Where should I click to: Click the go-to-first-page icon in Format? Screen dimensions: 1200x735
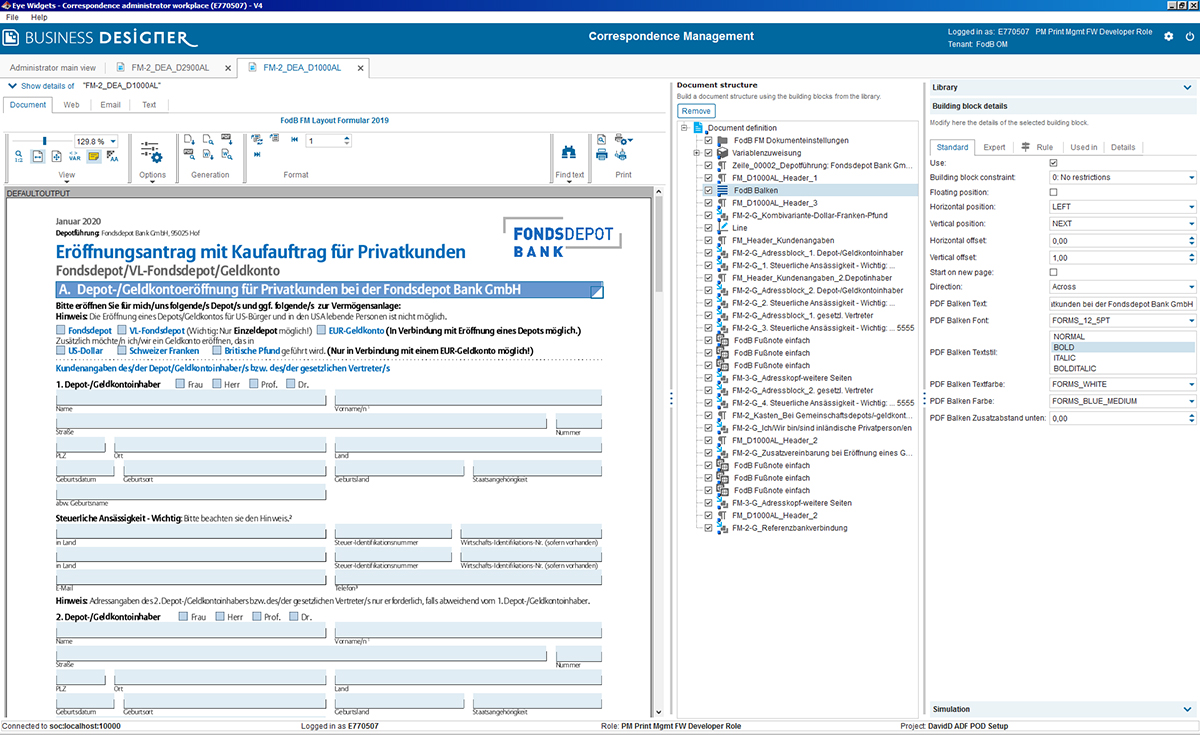coord(295,140)
